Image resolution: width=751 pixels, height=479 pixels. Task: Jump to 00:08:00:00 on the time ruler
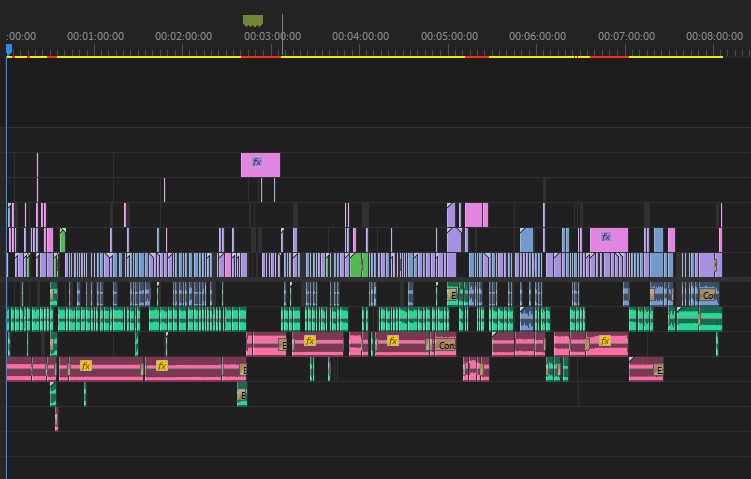714,36
